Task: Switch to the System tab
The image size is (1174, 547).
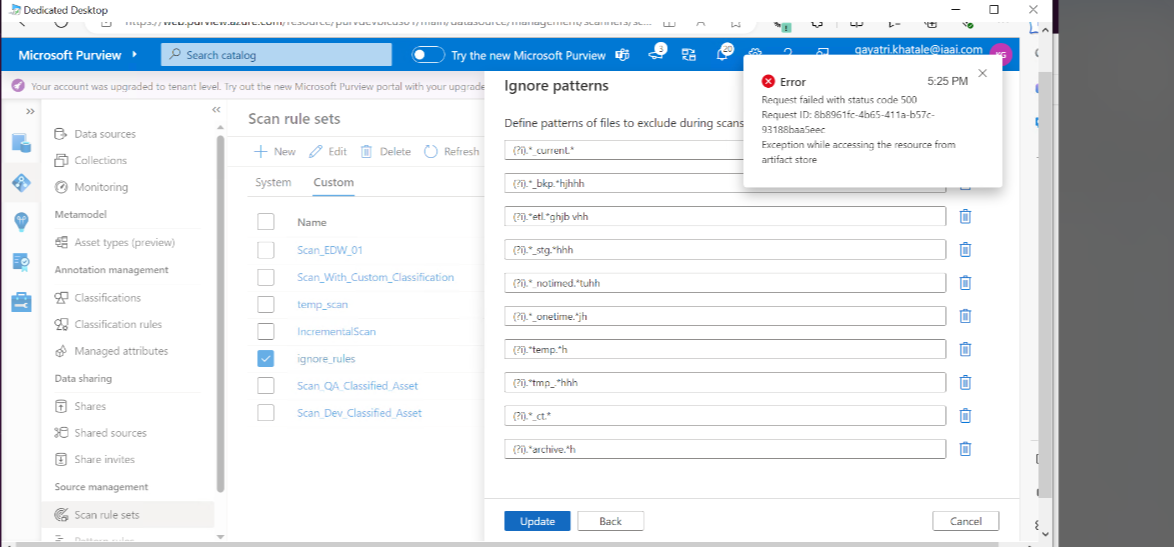Action: coord(273,182)
